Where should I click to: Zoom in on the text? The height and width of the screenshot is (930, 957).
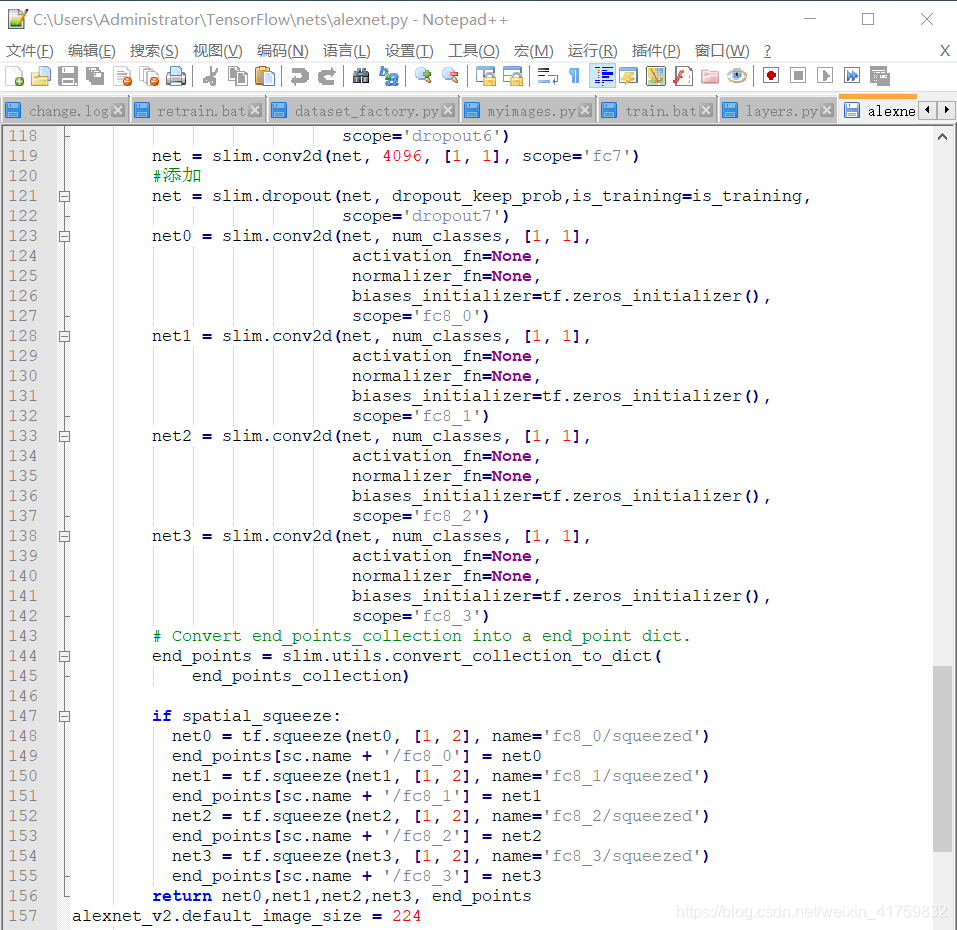pos(423,75)
